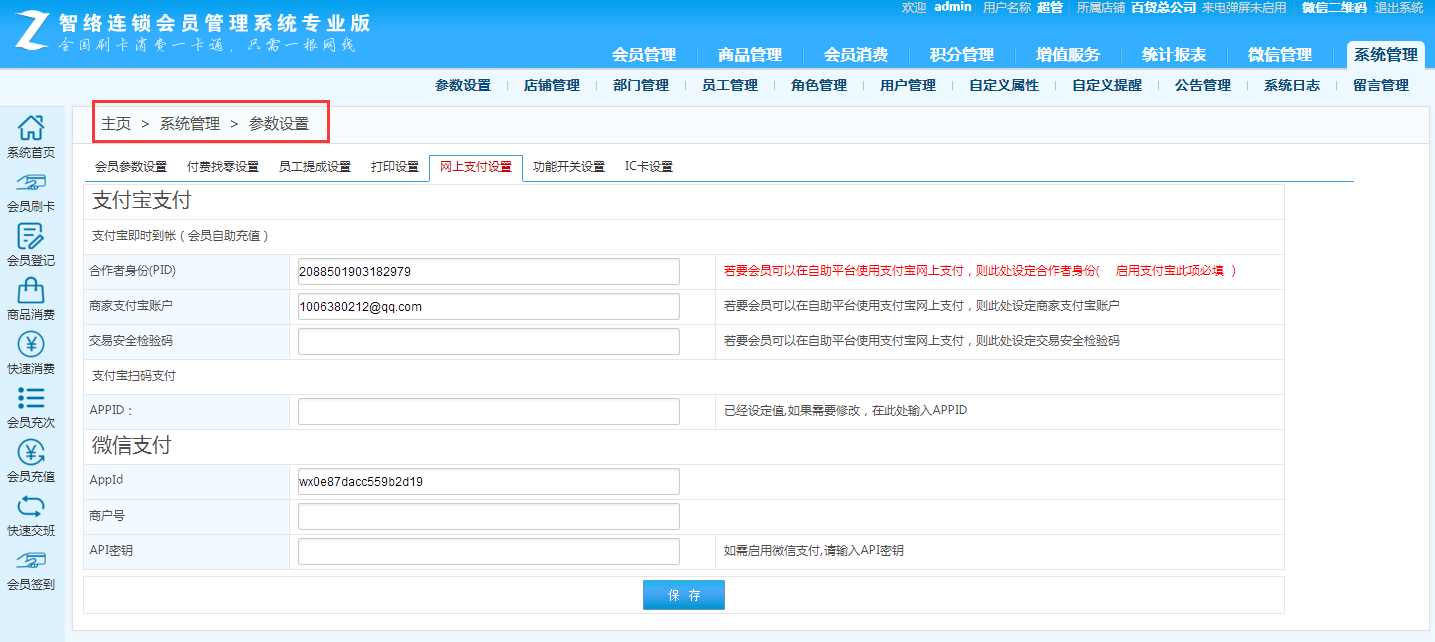Screen dimensions: 1435x642
Task: Switch to the 打印设置 tab
Action: coord(395,167)
